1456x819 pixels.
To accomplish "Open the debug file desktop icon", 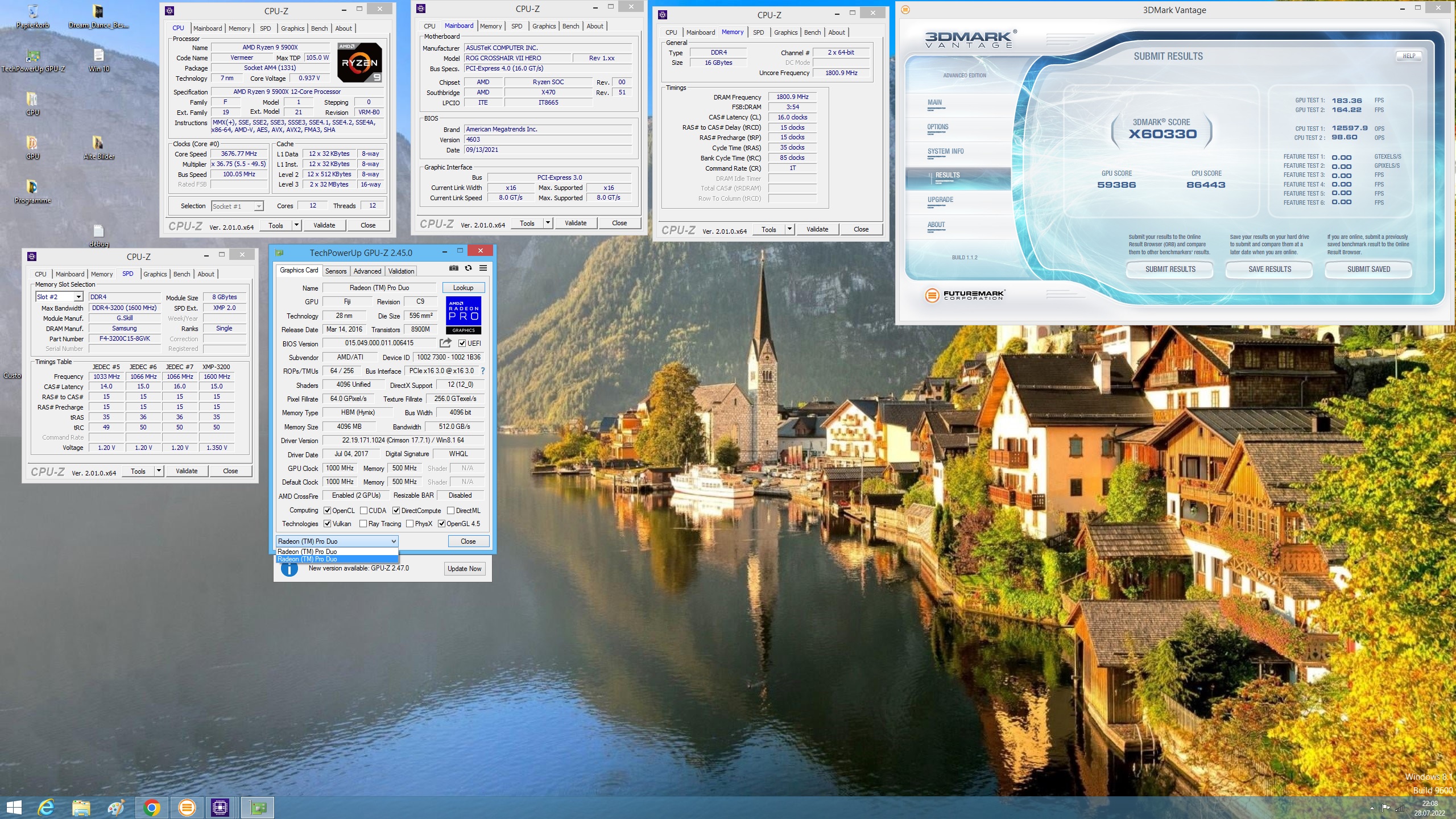I will 98,235.
